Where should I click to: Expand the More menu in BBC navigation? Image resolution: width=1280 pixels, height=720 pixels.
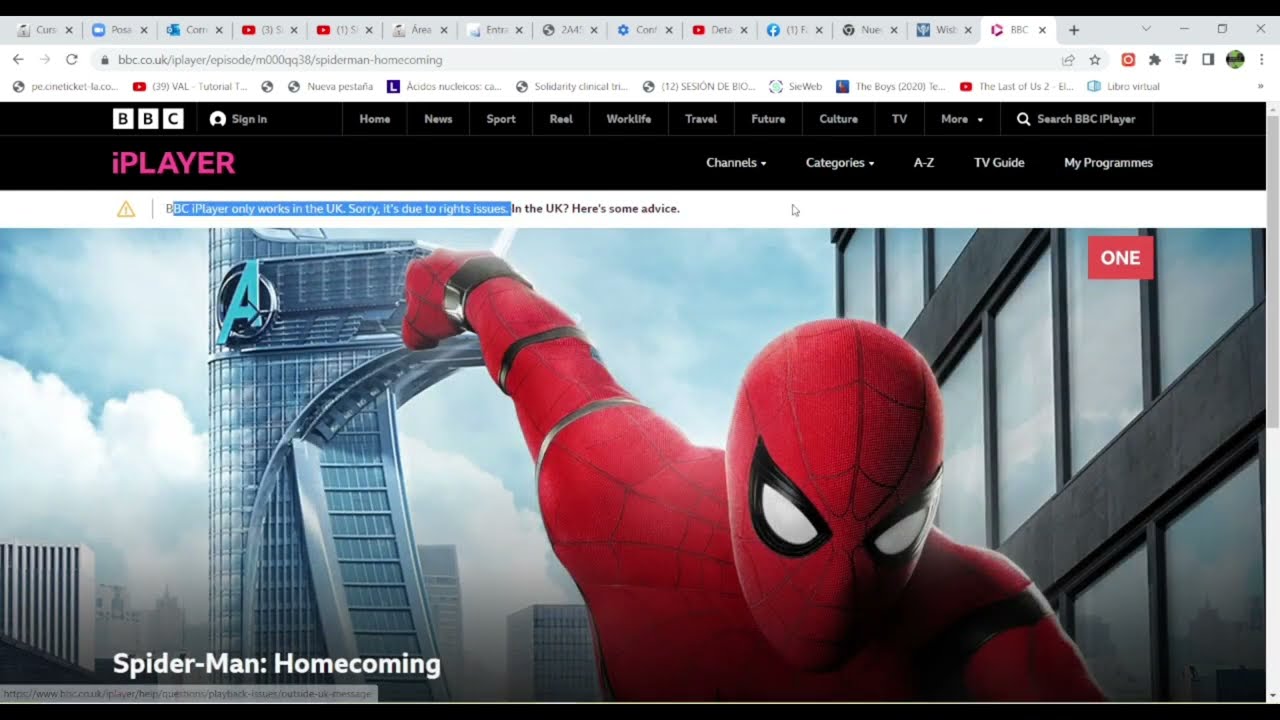962,119
